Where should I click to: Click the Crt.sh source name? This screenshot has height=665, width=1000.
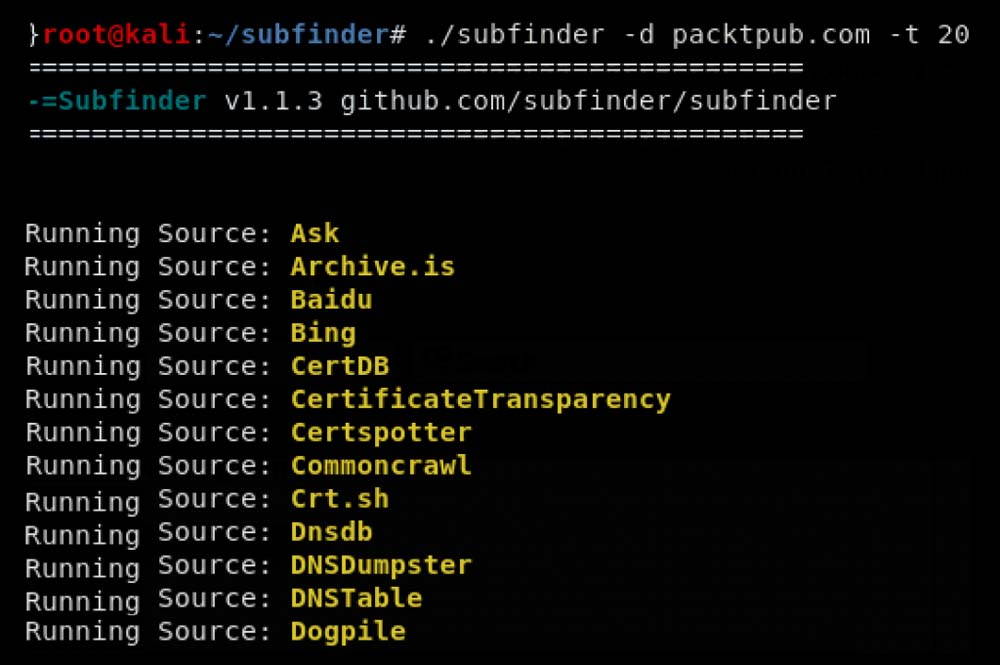(x=339, y=499)
